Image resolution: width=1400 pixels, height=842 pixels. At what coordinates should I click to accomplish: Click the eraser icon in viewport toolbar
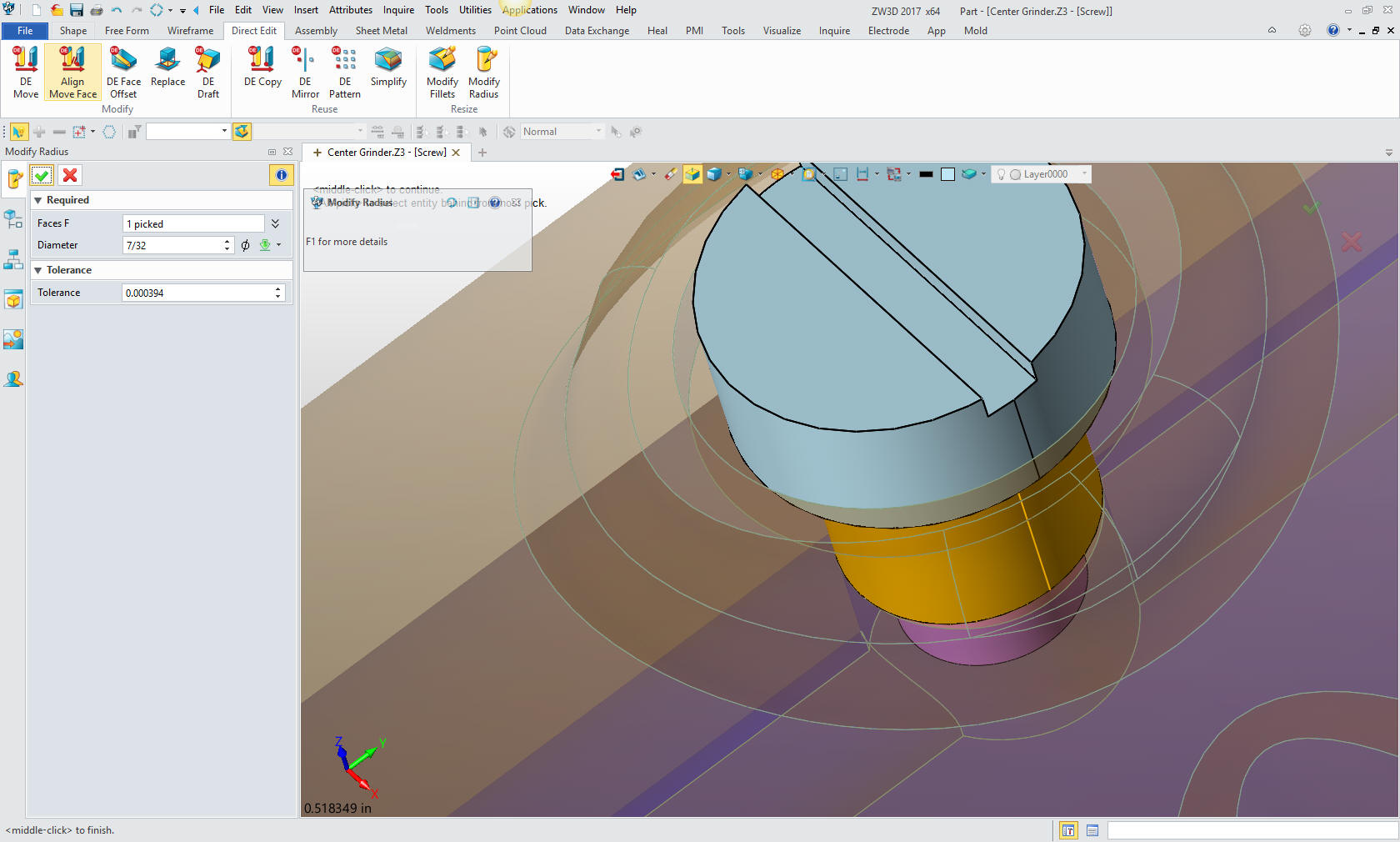[x=671, y=174]
